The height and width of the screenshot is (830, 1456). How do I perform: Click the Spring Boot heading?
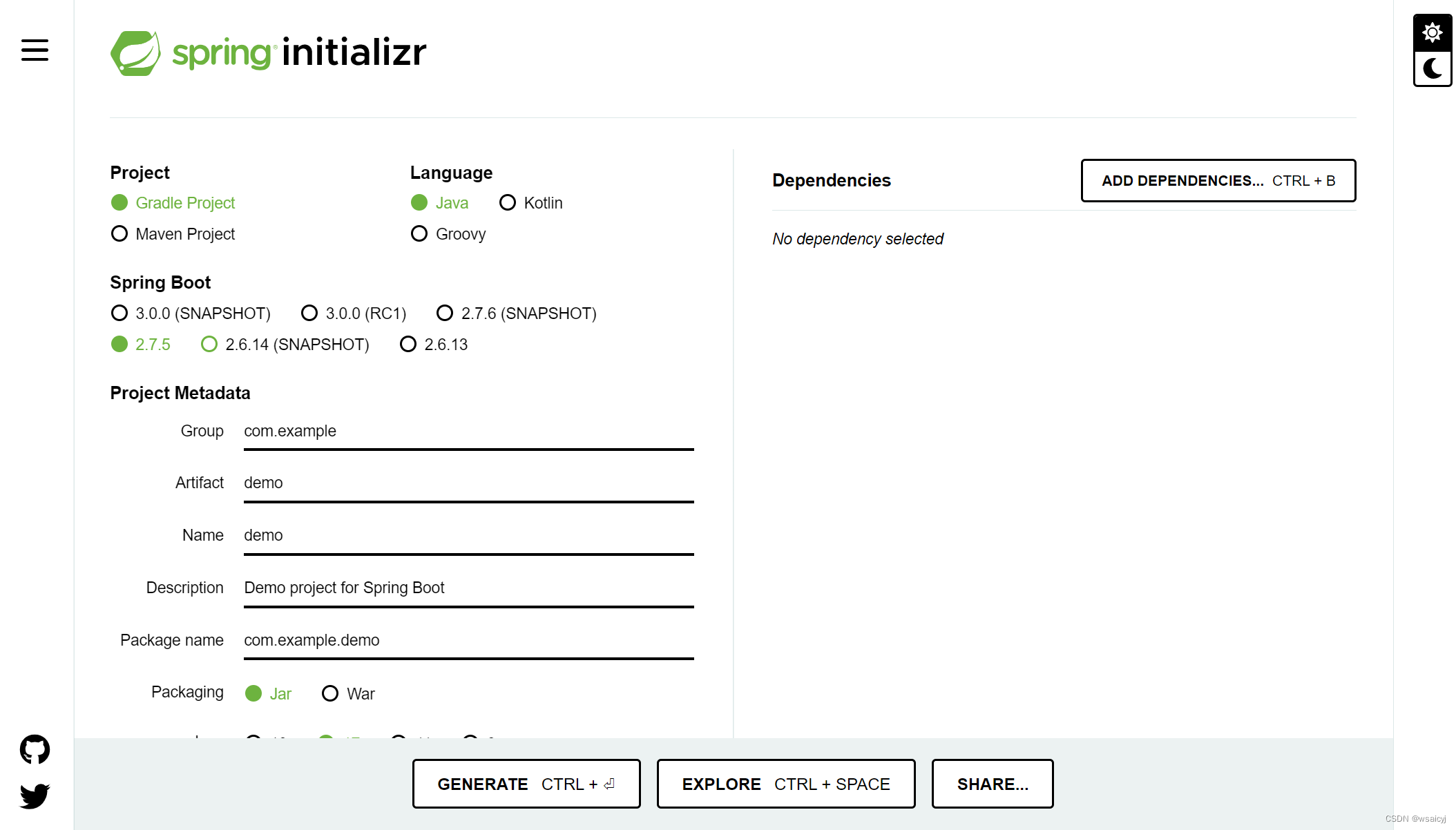160,282
